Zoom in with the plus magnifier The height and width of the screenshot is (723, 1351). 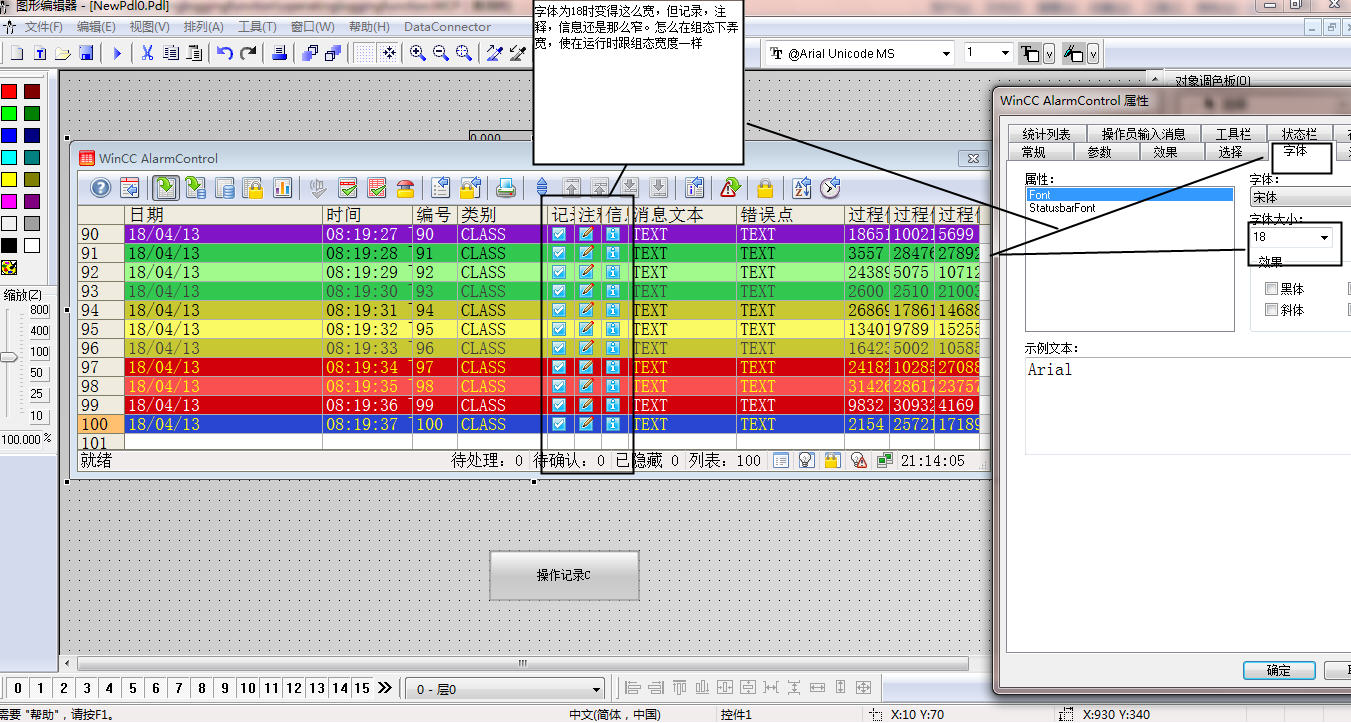click(418, 53)
